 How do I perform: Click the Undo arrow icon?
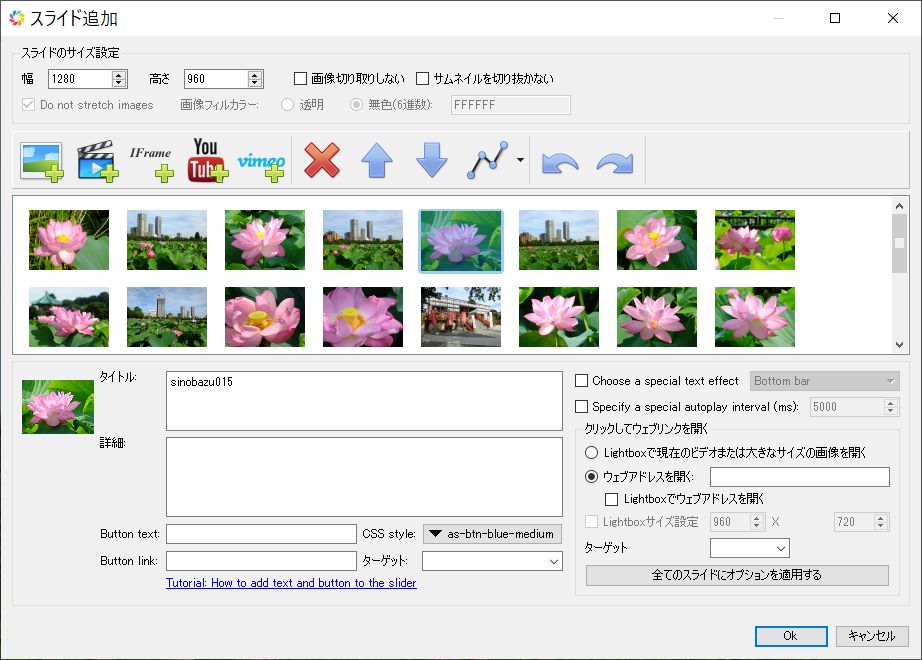point(562,160)
